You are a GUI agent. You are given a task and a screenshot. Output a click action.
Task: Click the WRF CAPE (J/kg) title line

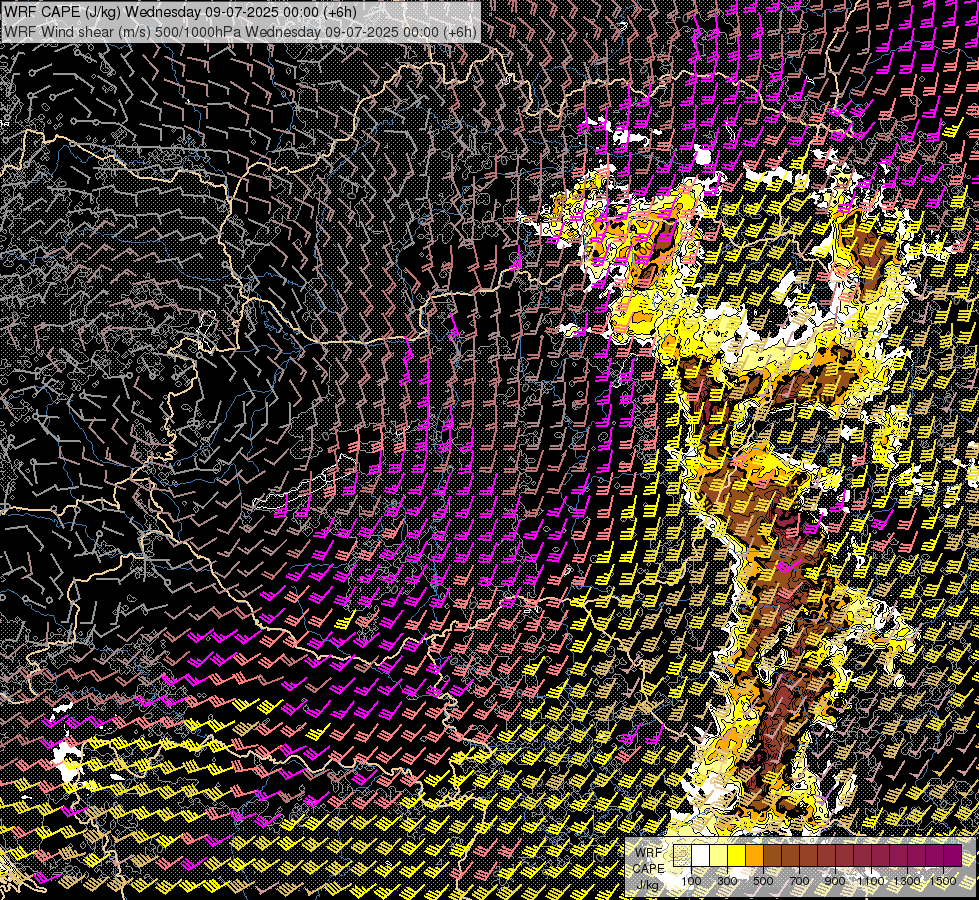pos(180,12)
